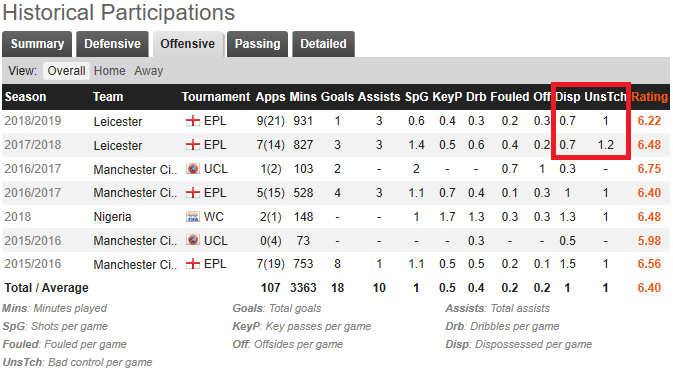This screenshot has height=371, width=673.
Task: Click the UCL logo icon in 2015/2016 row
Action: 193,240
